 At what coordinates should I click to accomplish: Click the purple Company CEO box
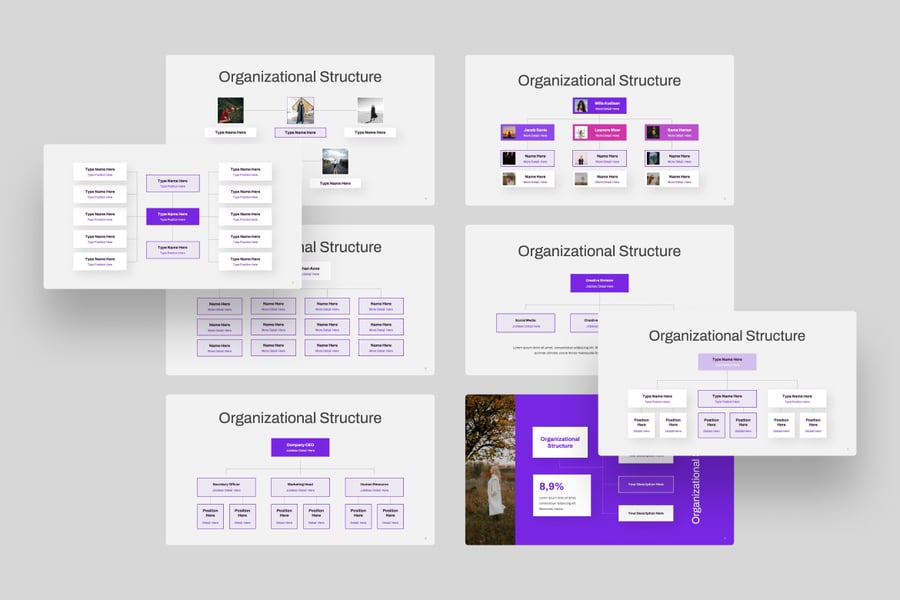[300, 448]
